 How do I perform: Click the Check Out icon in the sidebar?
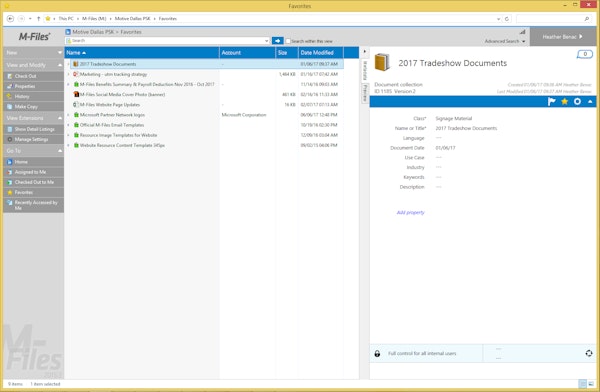pos(10,76)
